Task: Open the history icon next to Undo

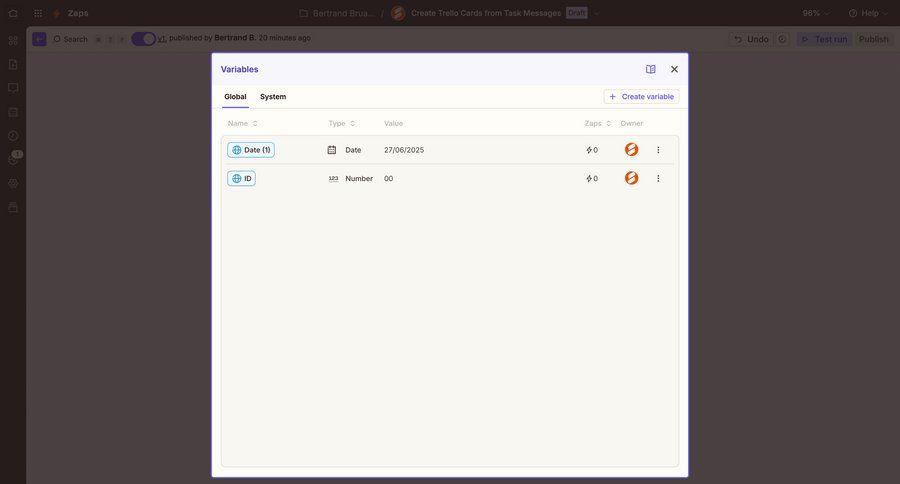Action: tap(782, 39)
